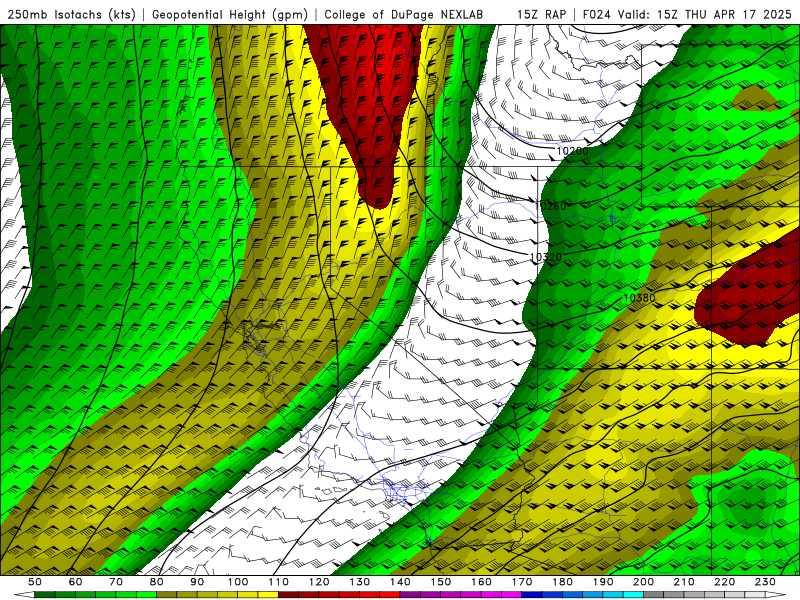Image resolution: width=800 pixels, height=600 pixels.
Task: Click the right arrow end of the color bar
Action: click(776, 595)
